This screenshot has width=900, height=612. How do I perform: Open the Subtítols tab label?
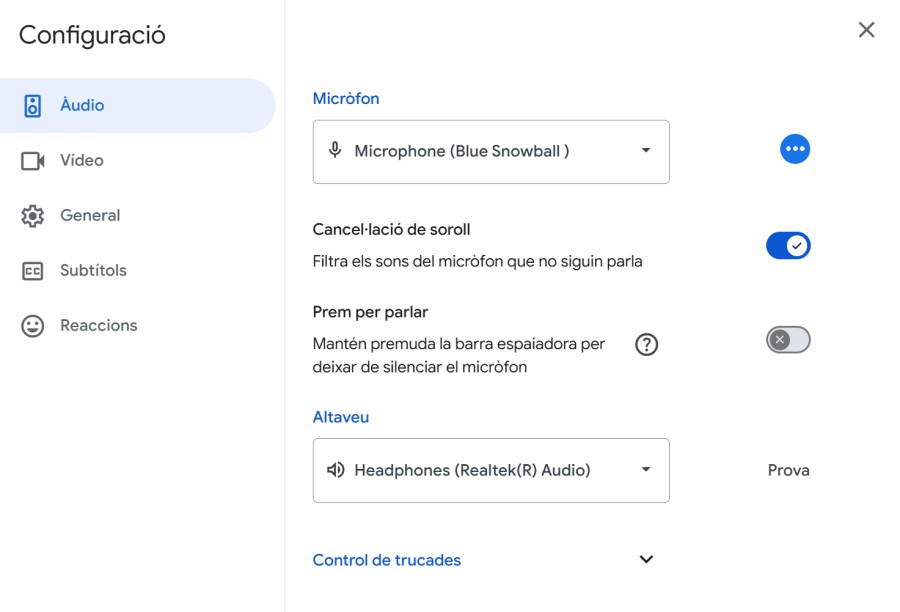[x=93, y=271]
